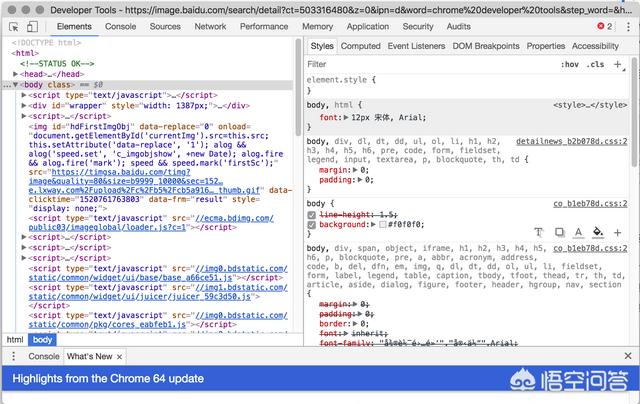
Task: Switch to the Sources panel tab
Action: pyautogui.click(x=165, y=27)
